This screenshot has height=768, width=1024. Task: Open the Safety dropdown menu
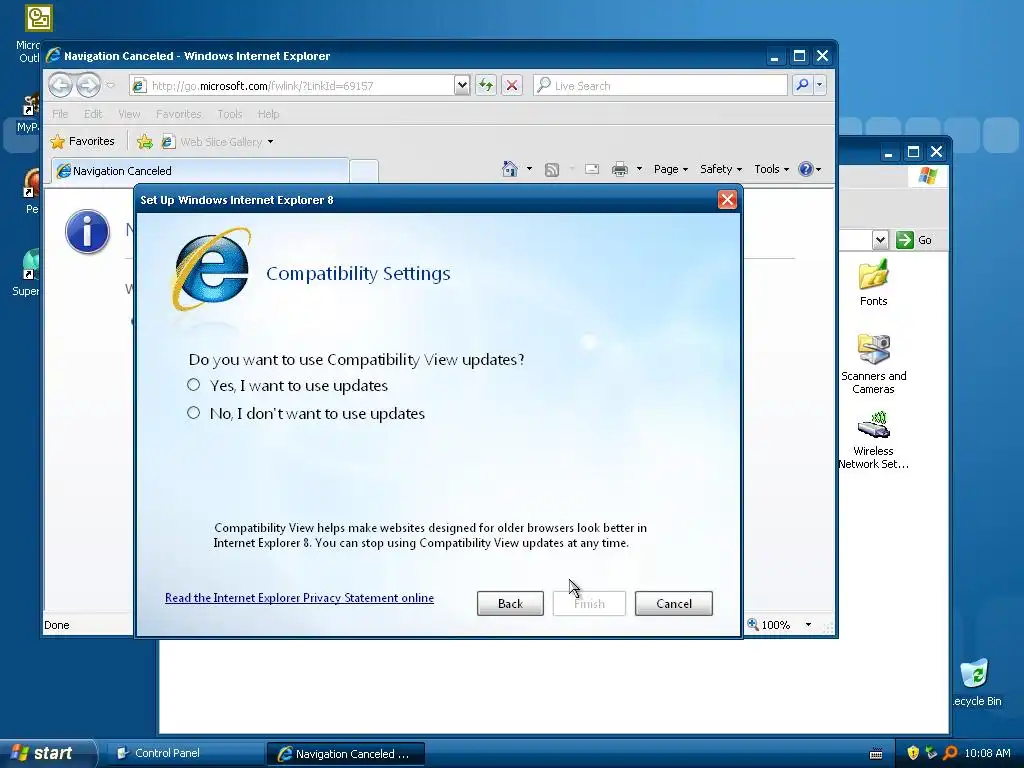point(721,169)
